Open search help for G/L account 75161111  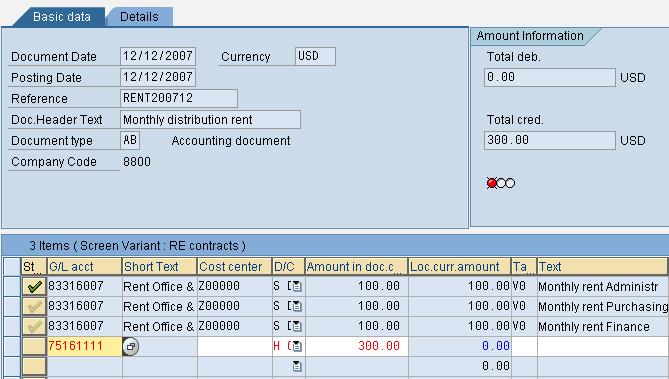click(131, 347)
